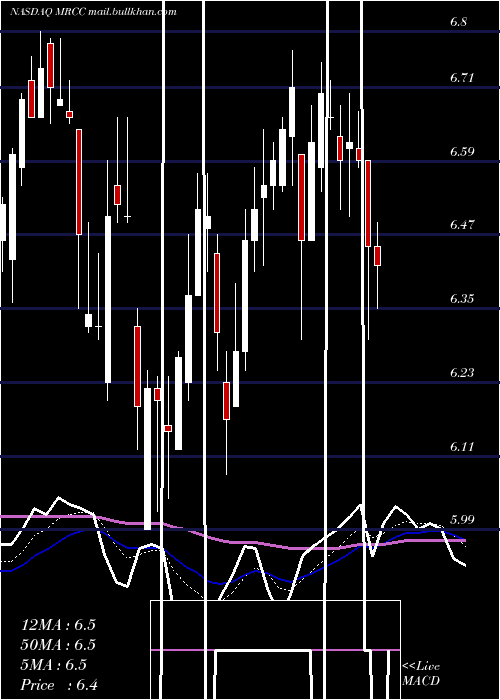Click the last red candlestick near 6.47
The width and height of the screenshot is (500, 700).
(x=378, y=256)
